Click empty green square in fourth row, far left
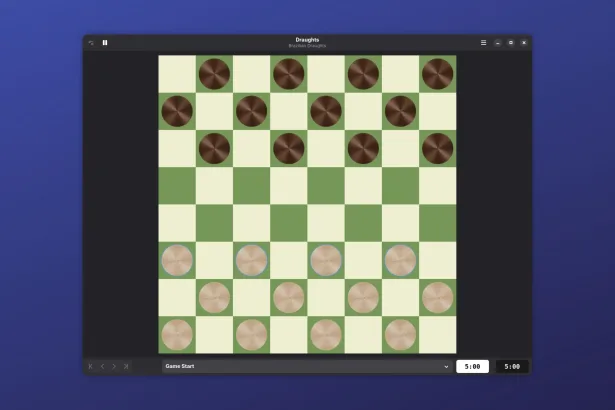615x410 pixels. pos(177,185)
